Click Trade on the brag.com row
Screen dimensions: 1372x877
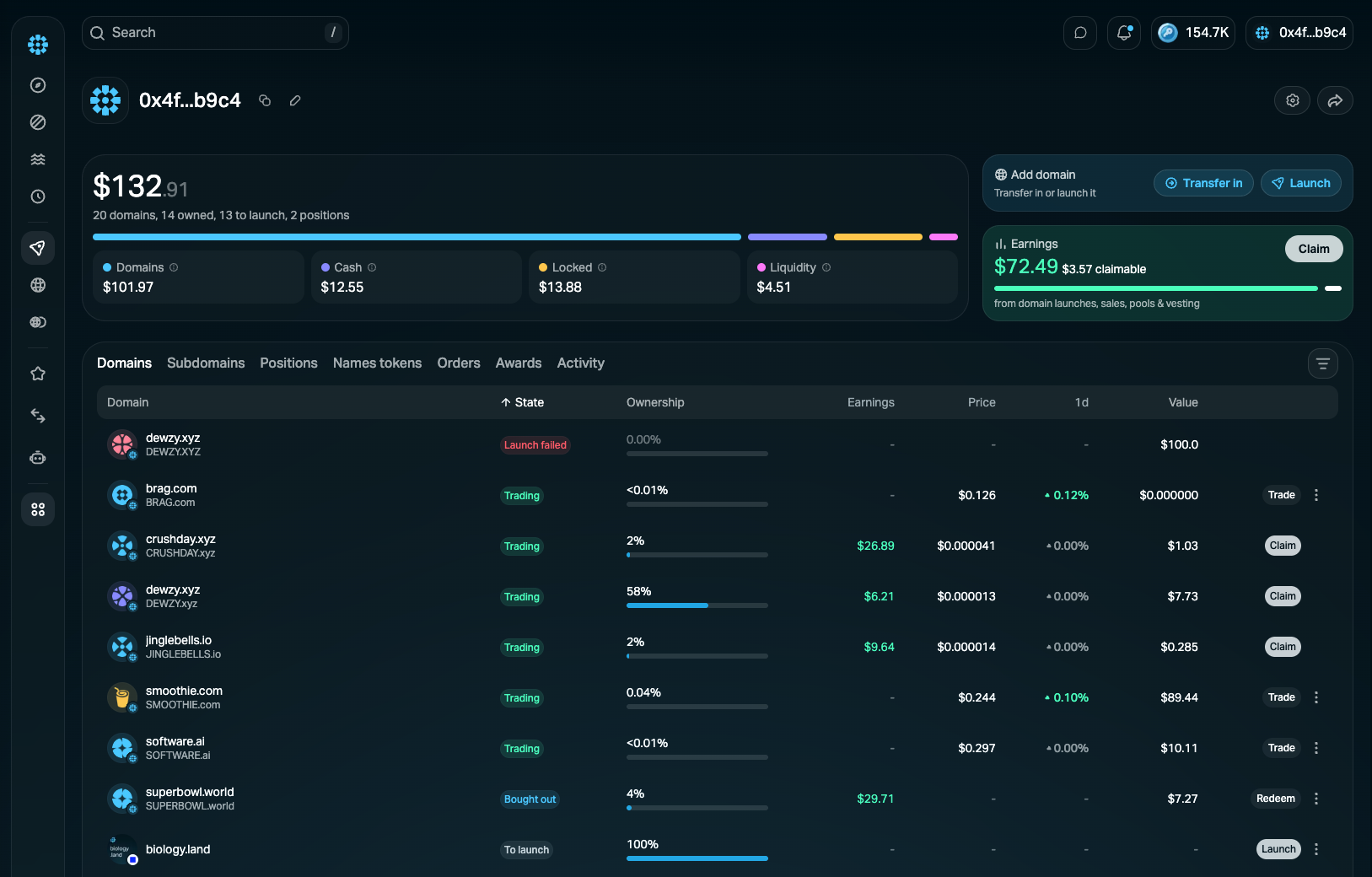(x=1282, y=495)
